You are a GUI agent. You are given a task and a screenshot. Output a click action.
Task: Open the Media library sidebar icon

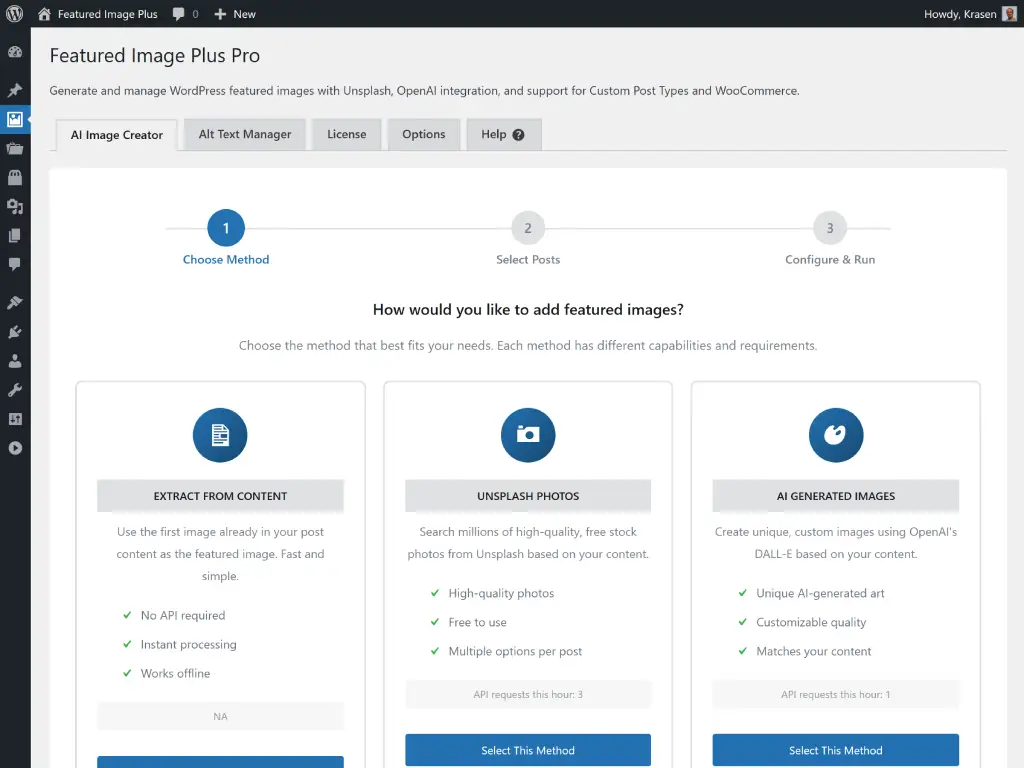15,207
